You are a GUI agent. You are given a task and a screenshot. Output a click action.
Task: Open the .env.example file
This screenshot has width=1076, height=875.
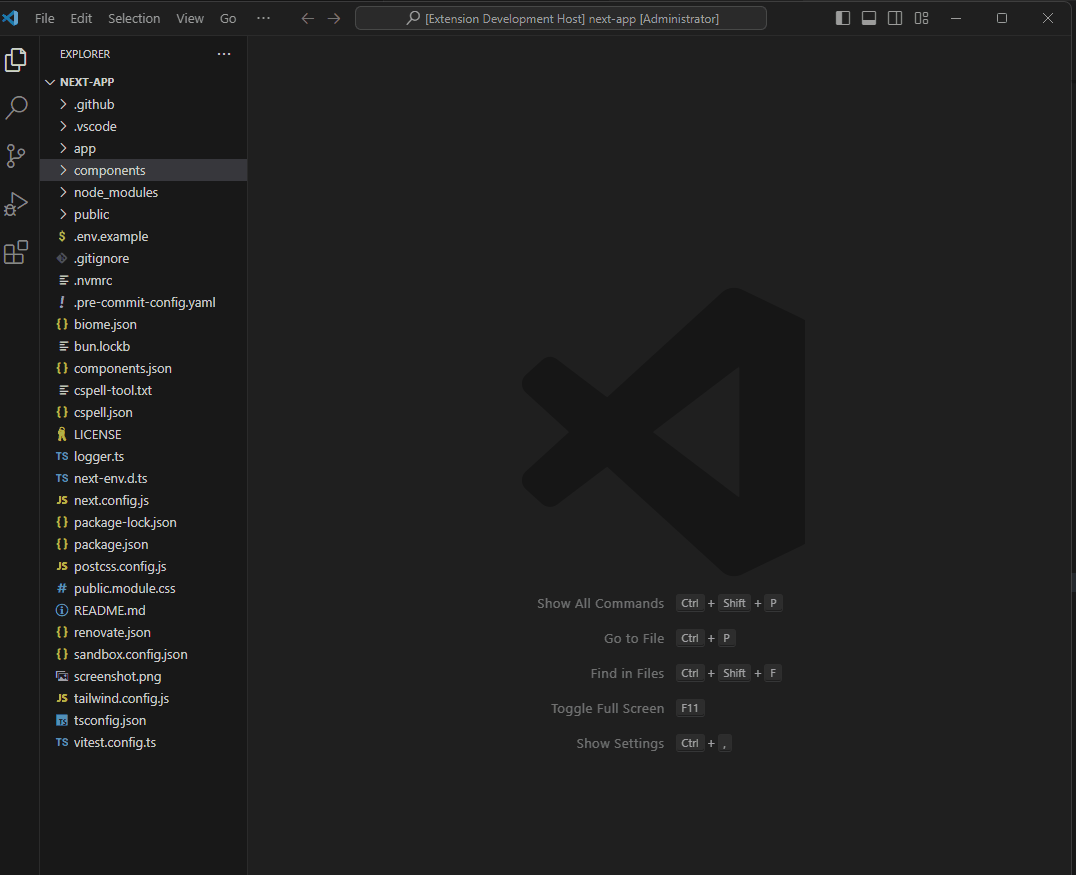[143, 236]
